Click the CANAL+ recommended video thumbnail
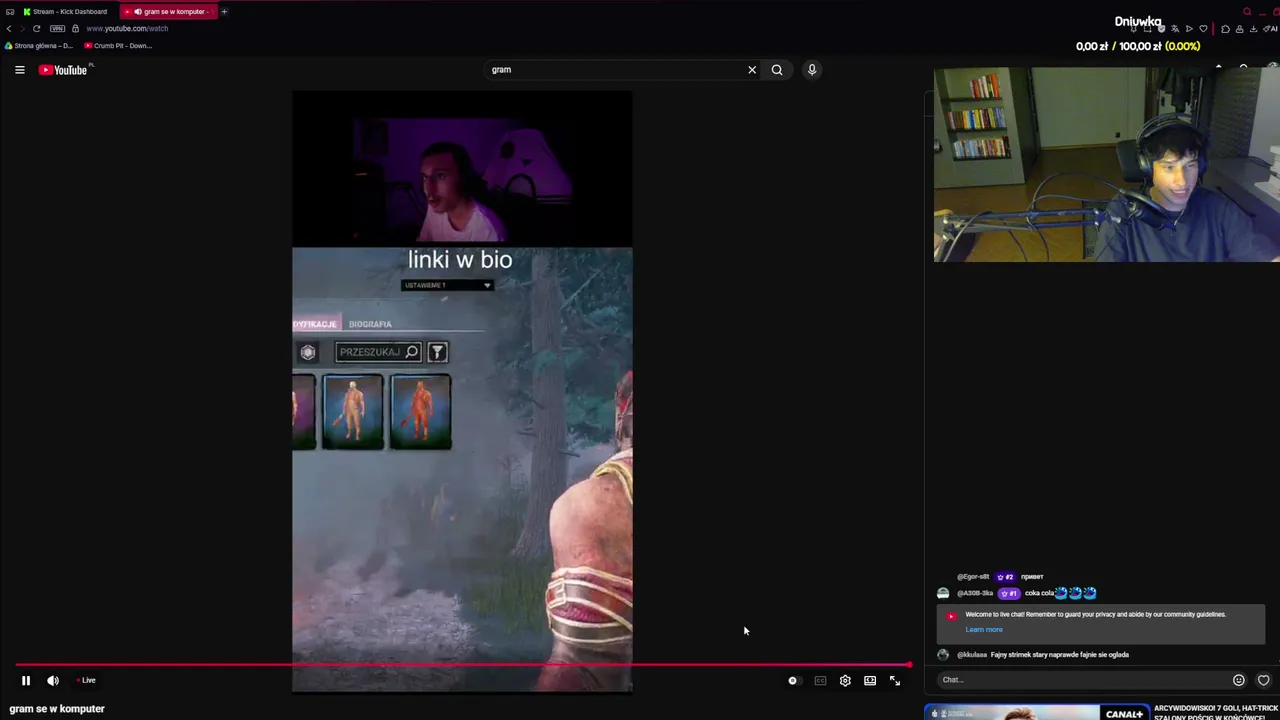Viewport: 1280px width, 720px height. [1037, 713]
